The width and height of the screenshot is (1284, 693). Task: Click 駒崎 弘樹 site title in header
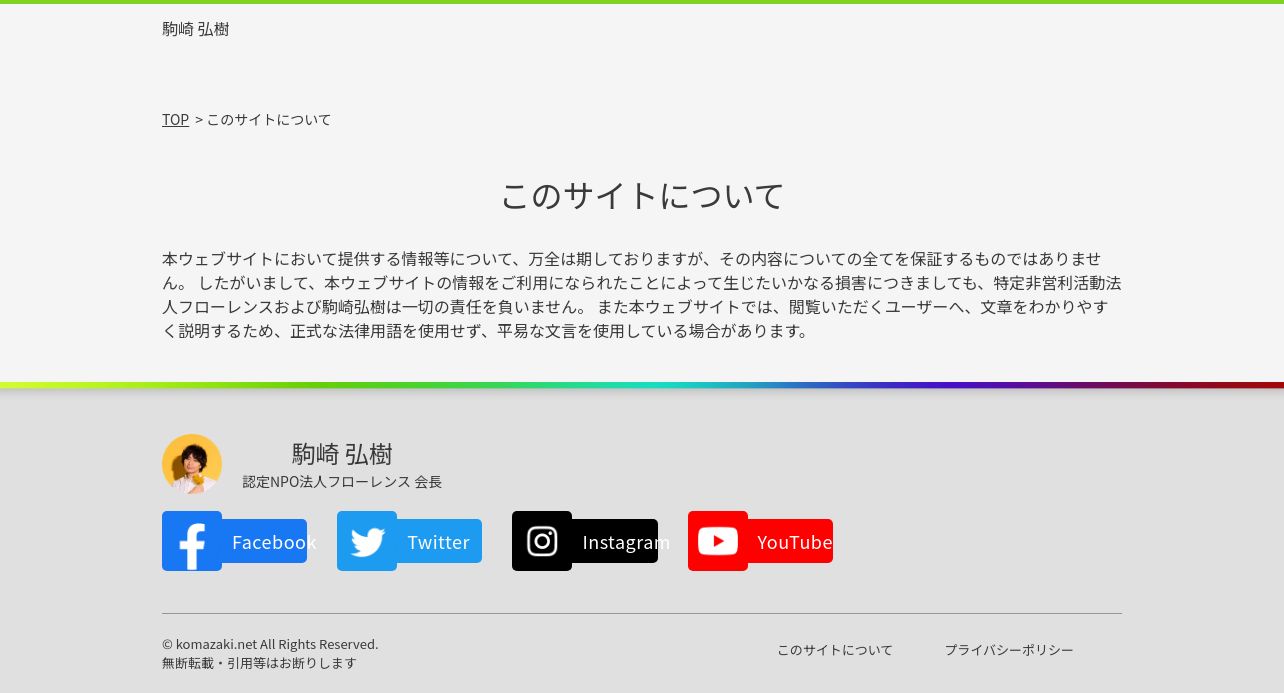tap(196, 29)
